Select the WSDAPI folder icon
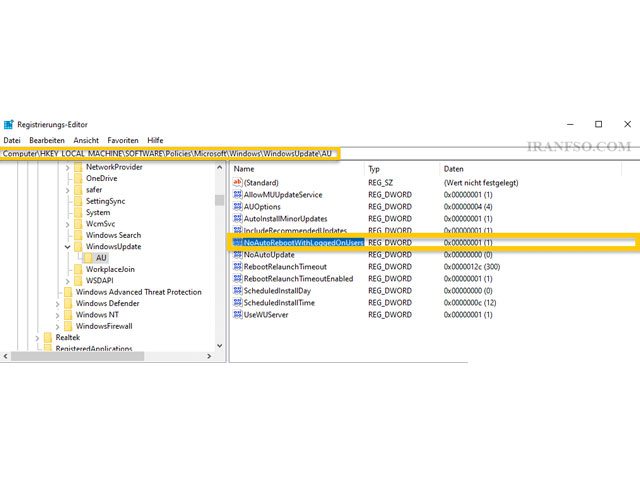 (x=78, y=281)
